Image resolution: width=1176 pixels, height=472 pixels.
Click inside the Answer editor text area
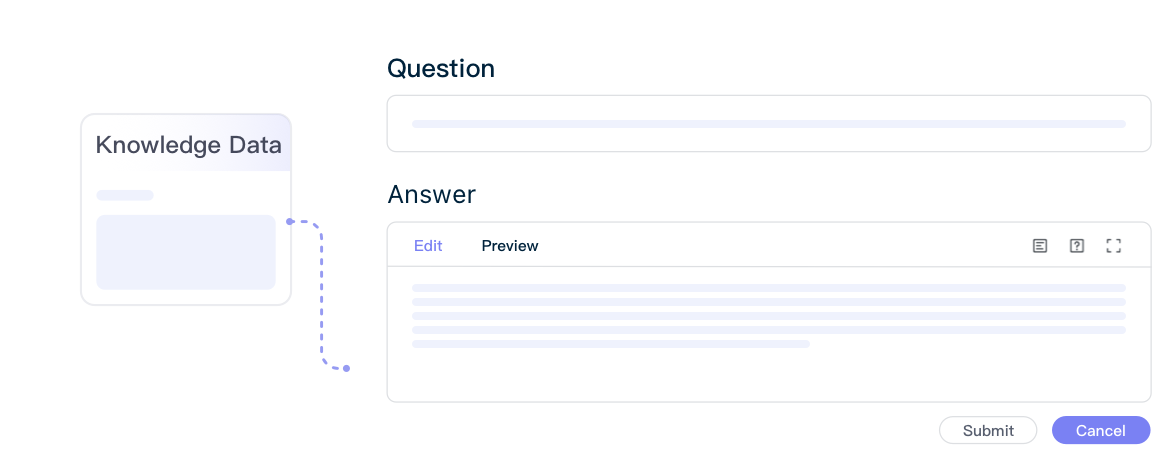pyautogui.click(x=769, y=334)
